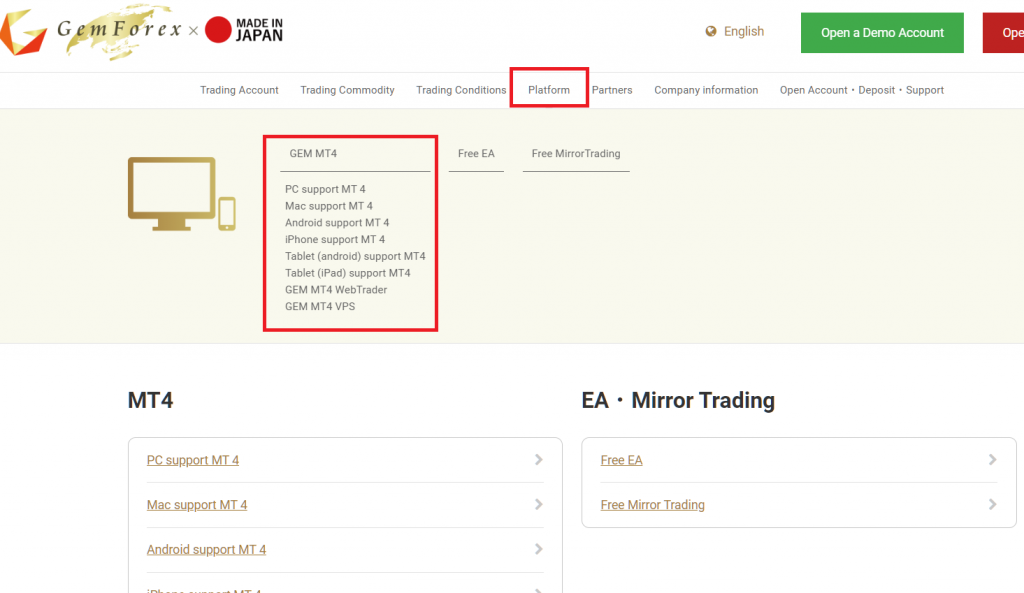Open the Trading Conditions menu

pos(461,90)
